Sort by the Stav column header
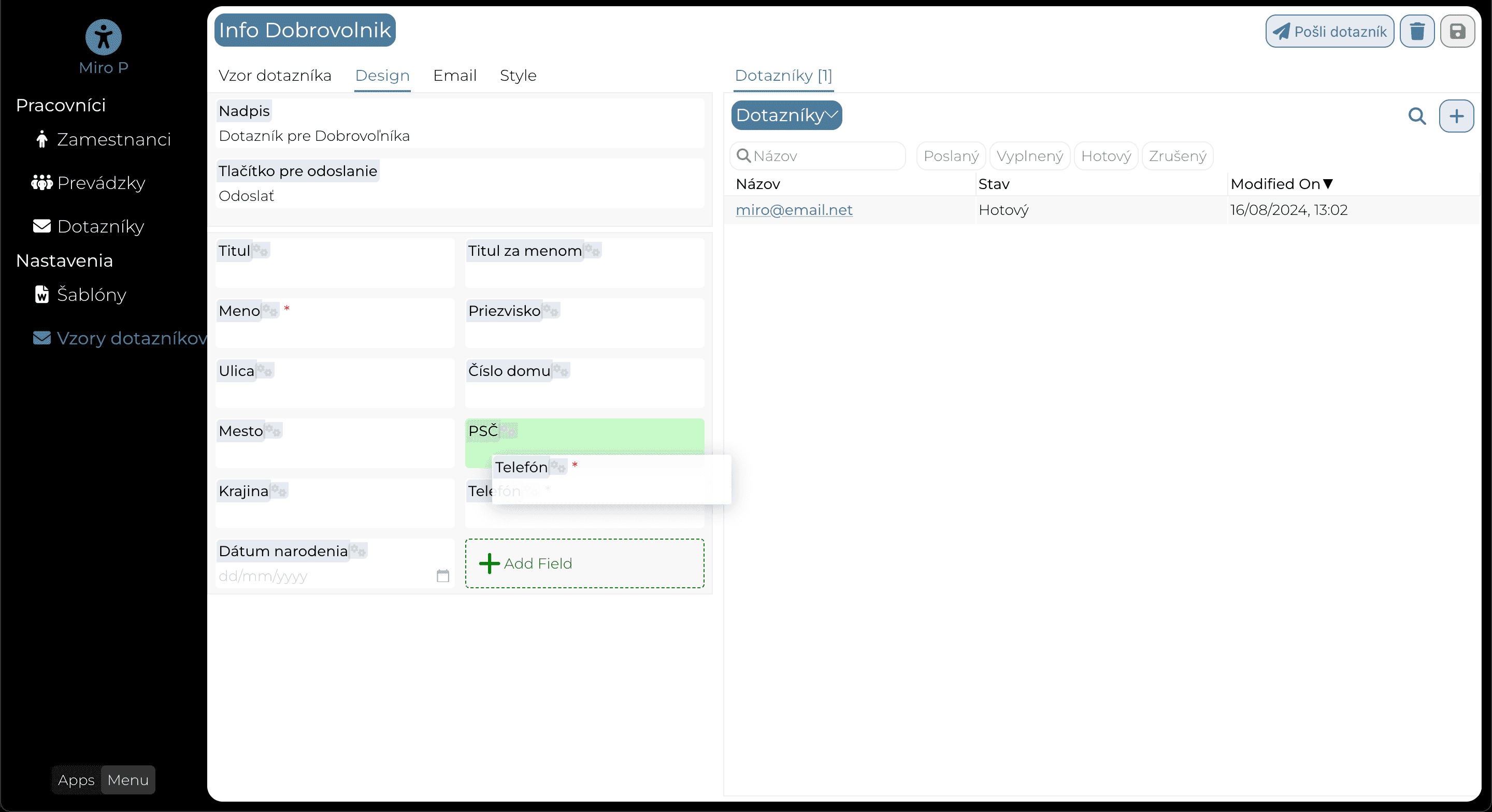Image resolution: width=1492 pixels, height=812 pixels. tap(993, 185)
